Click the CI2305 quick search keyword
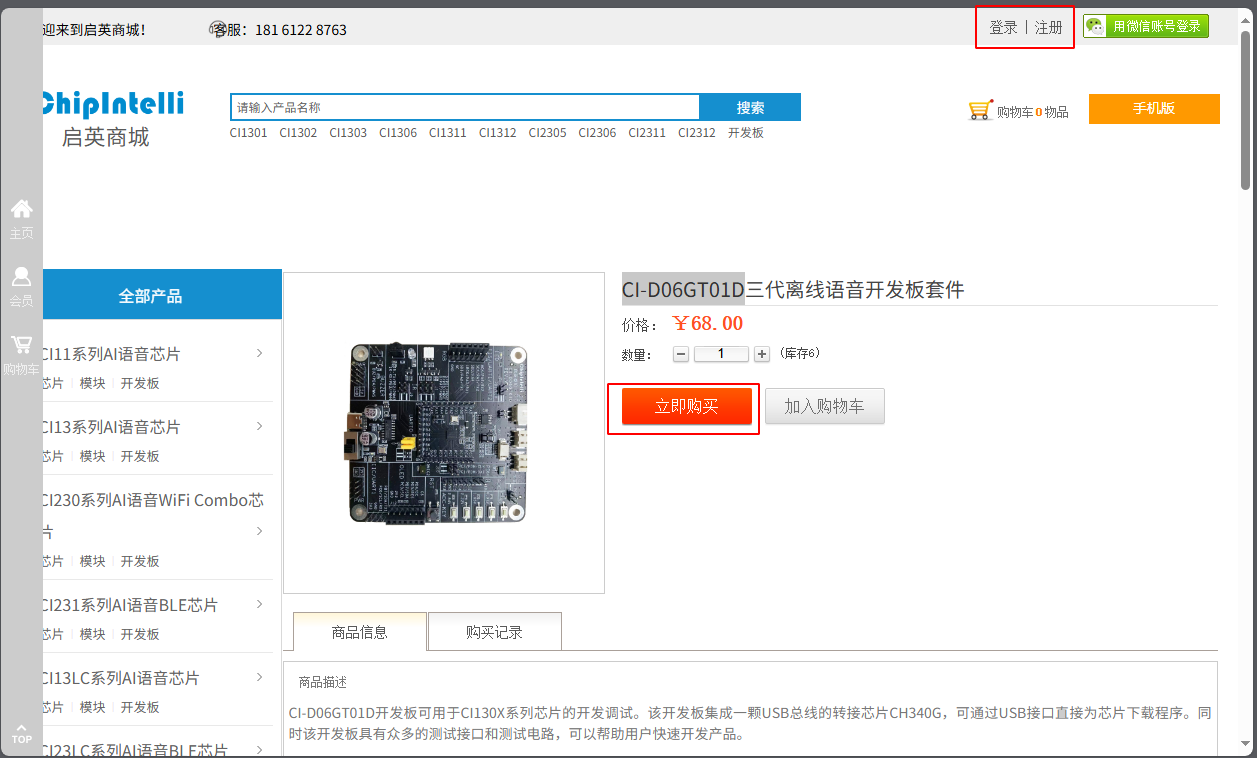 (547, 132)
